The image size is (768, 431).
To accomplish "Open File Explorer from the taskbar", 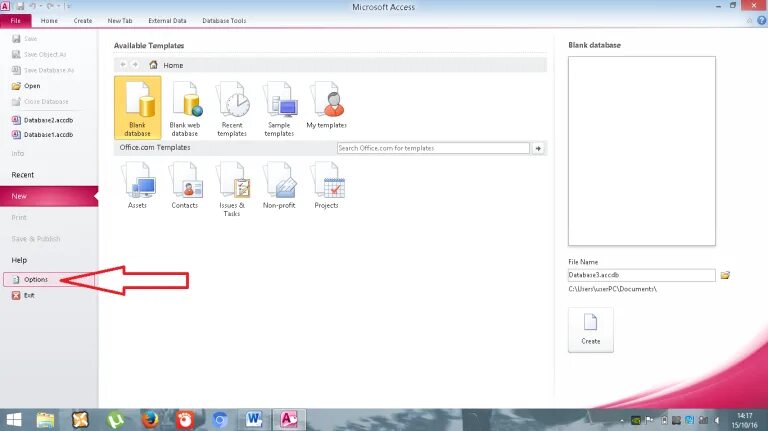I will [x=46, y=420].
